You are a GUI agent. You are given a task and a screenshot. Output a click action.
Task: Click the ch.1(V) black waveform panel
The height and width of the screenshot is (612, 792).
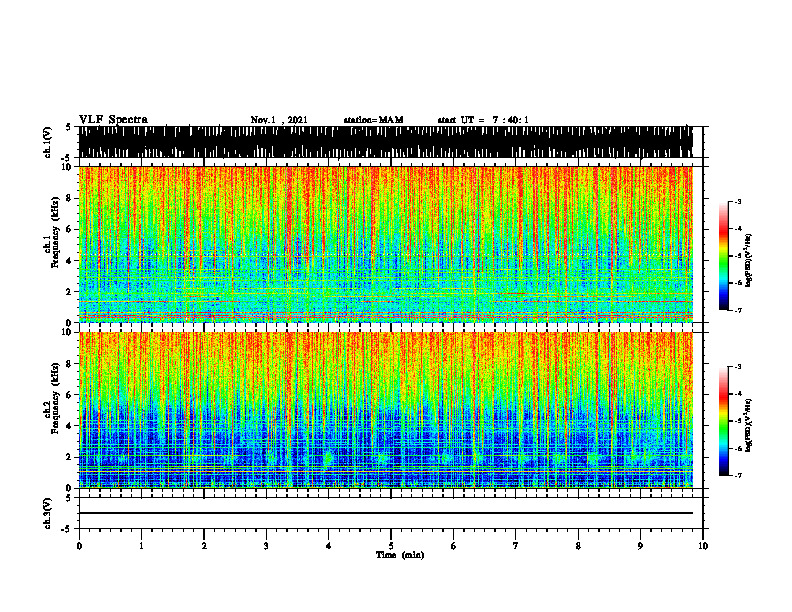(x=385, y=142)
